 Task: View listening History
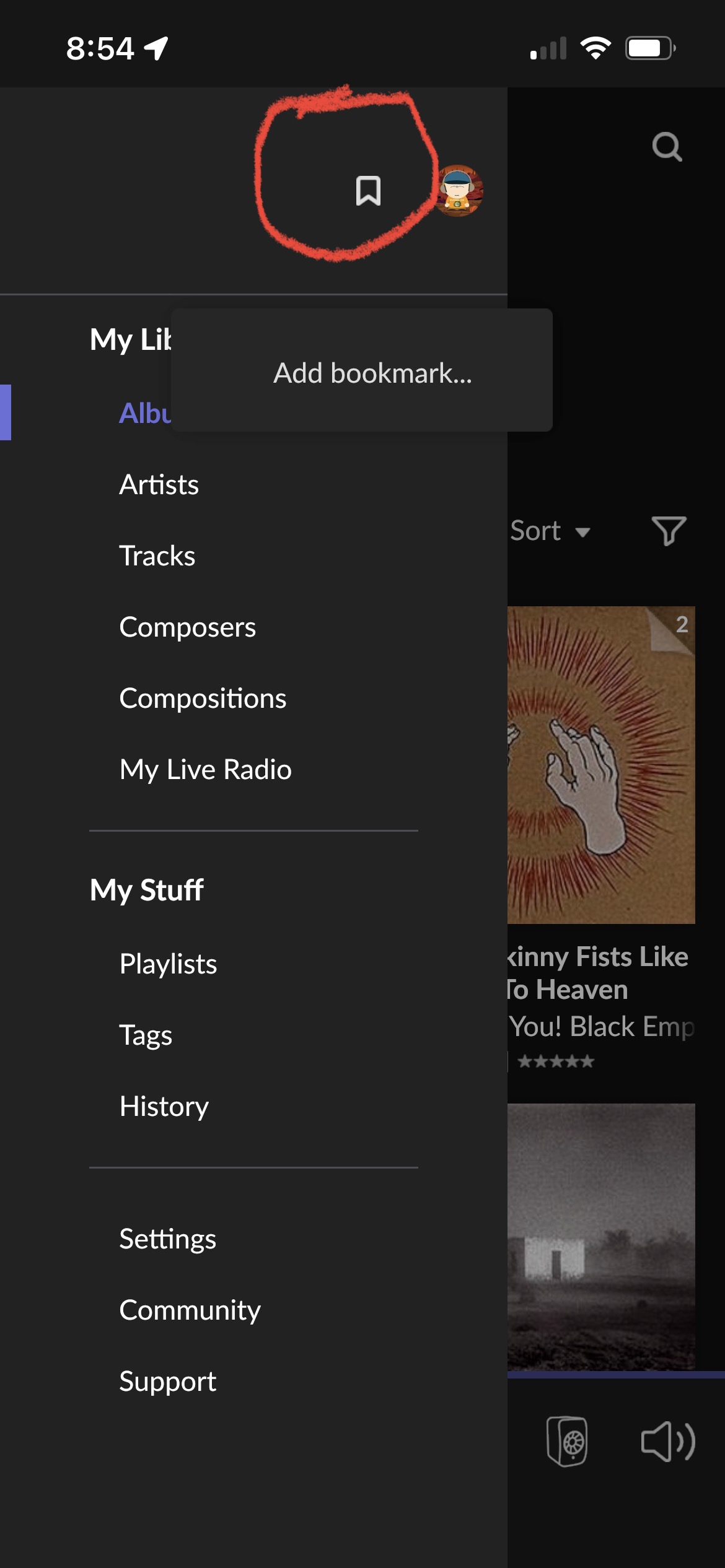point(164,1106)
